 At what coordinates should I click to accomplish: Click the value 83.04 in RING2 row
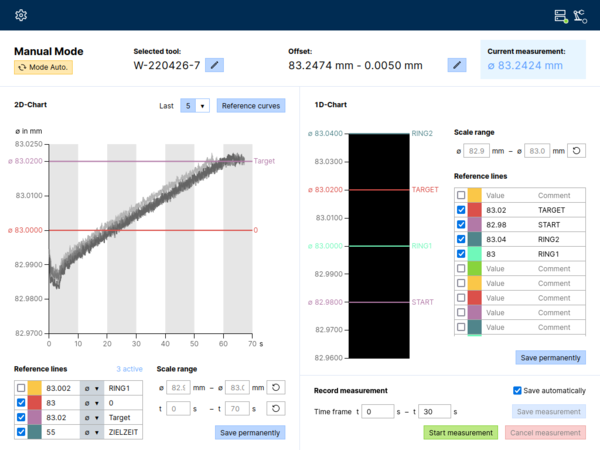(496, 239)
